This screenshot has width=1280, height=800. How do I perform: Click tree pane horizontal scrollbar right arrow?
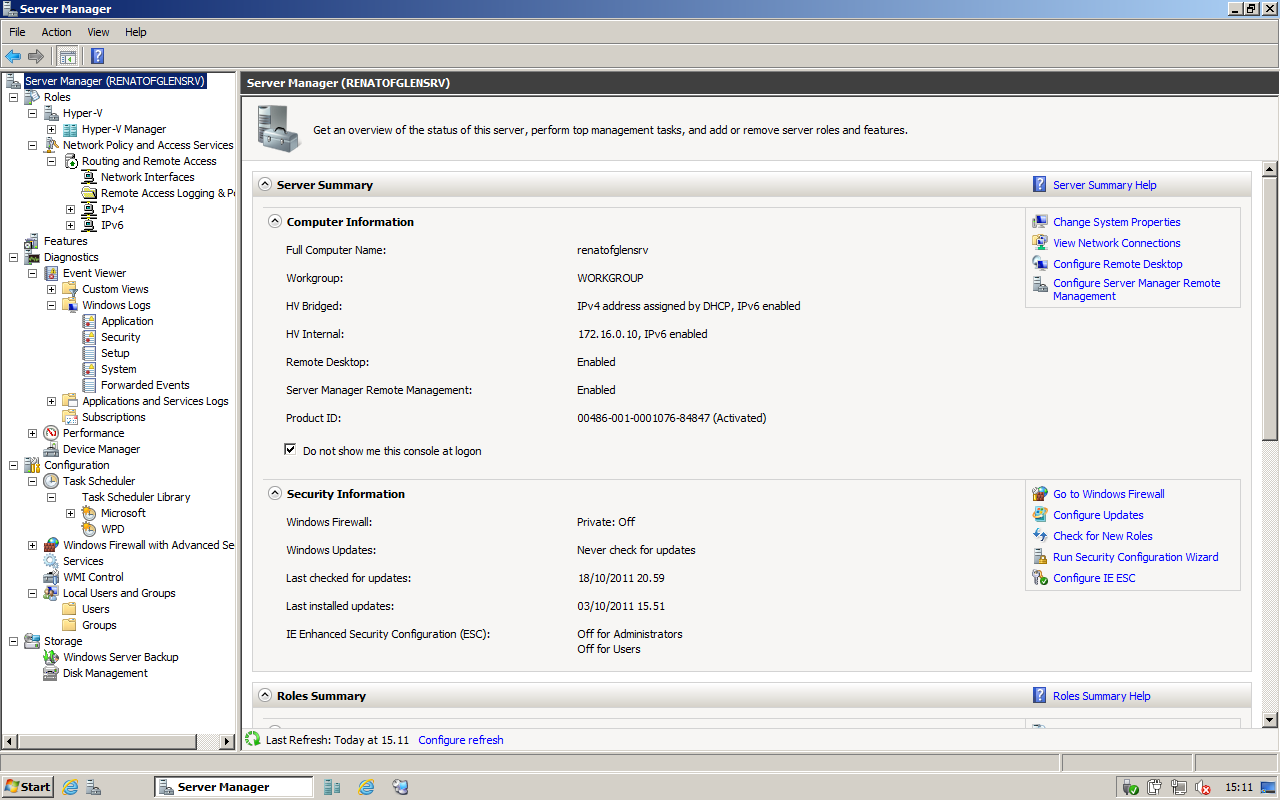(227, 741)
